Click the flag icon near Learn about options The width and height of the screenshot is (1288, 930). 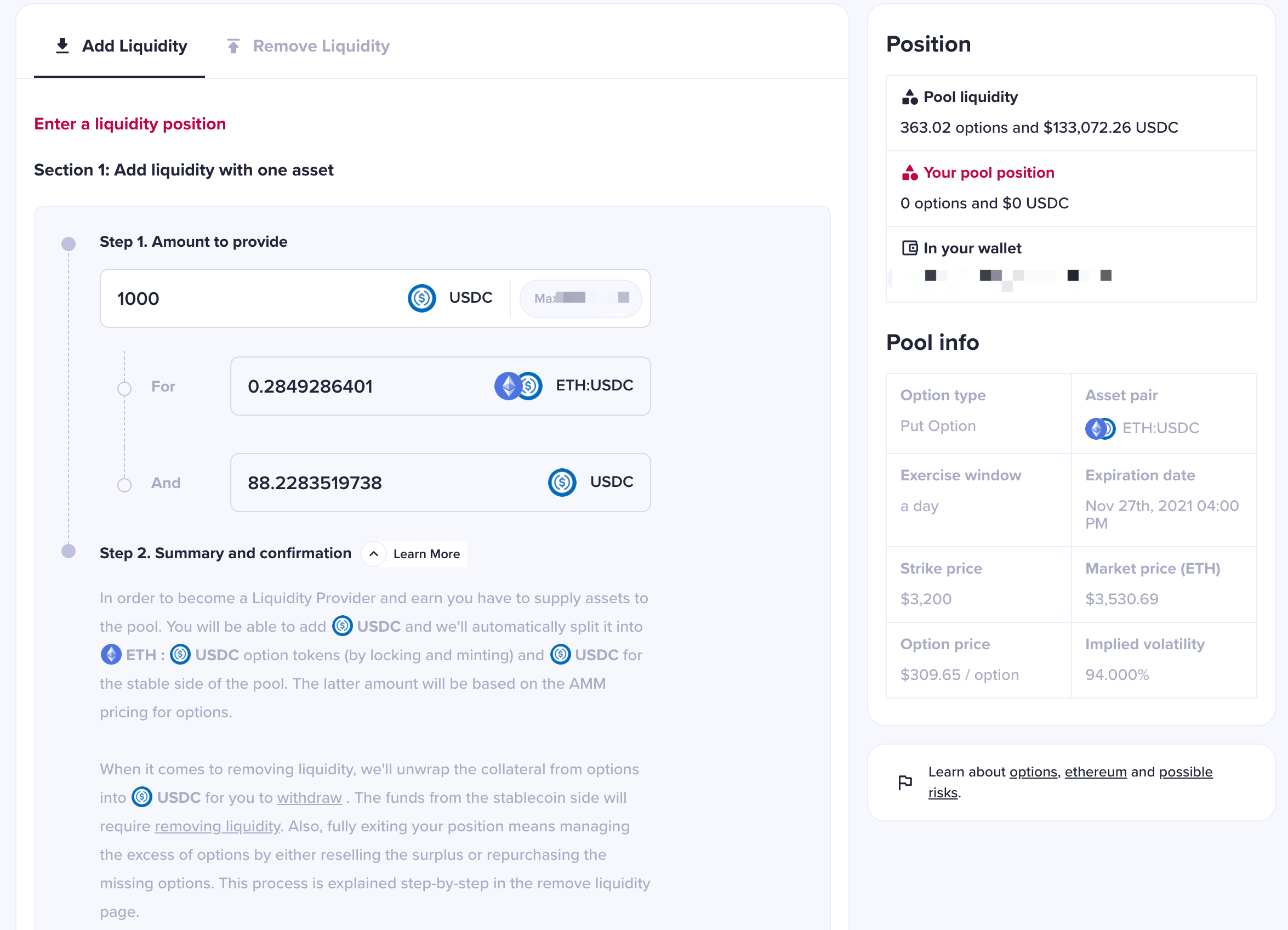pyautogui.click(x=905, y=782)
